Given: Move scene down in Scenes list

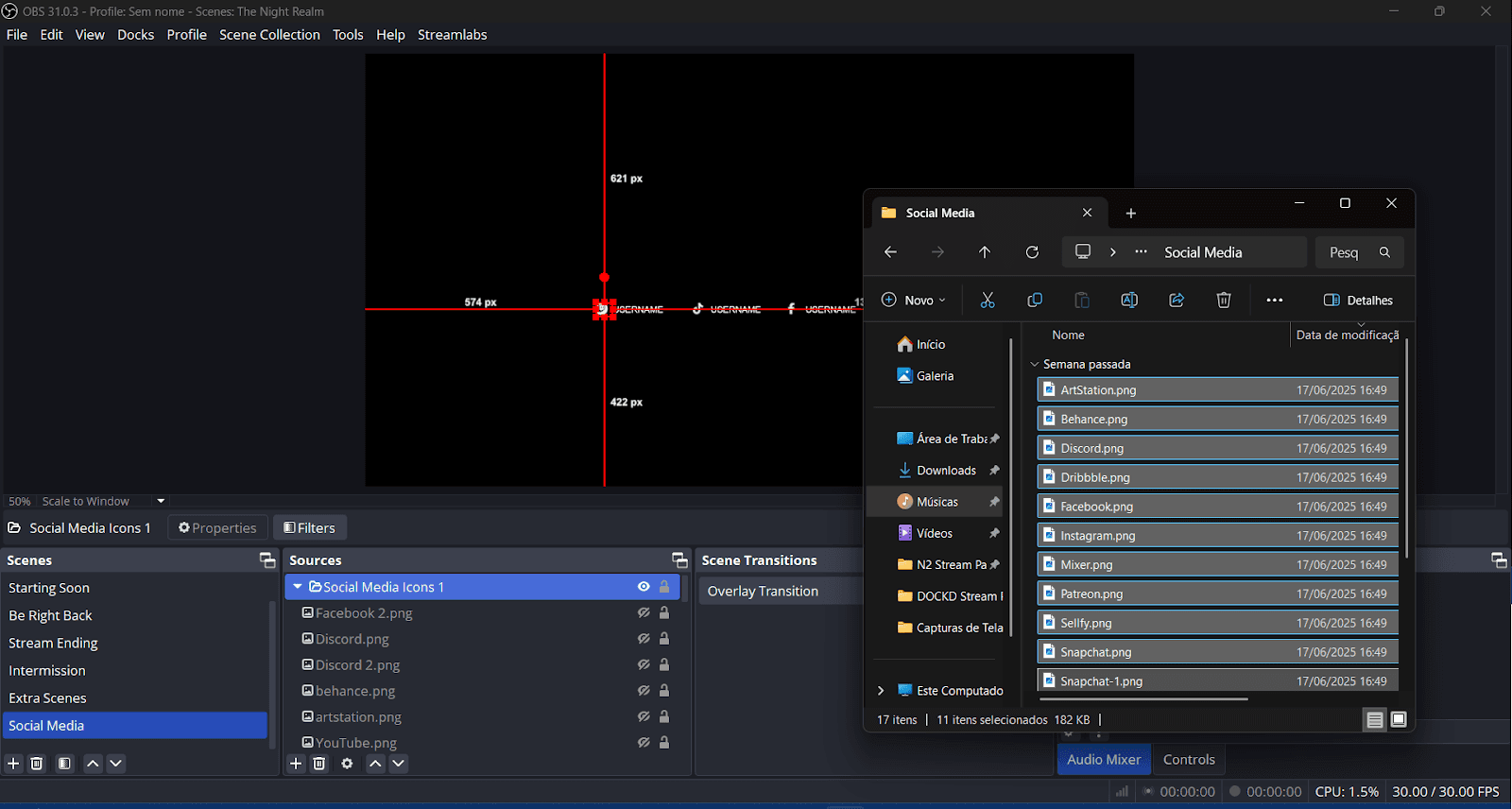Looking at the screenshot, I should click(x=115, y=764).
